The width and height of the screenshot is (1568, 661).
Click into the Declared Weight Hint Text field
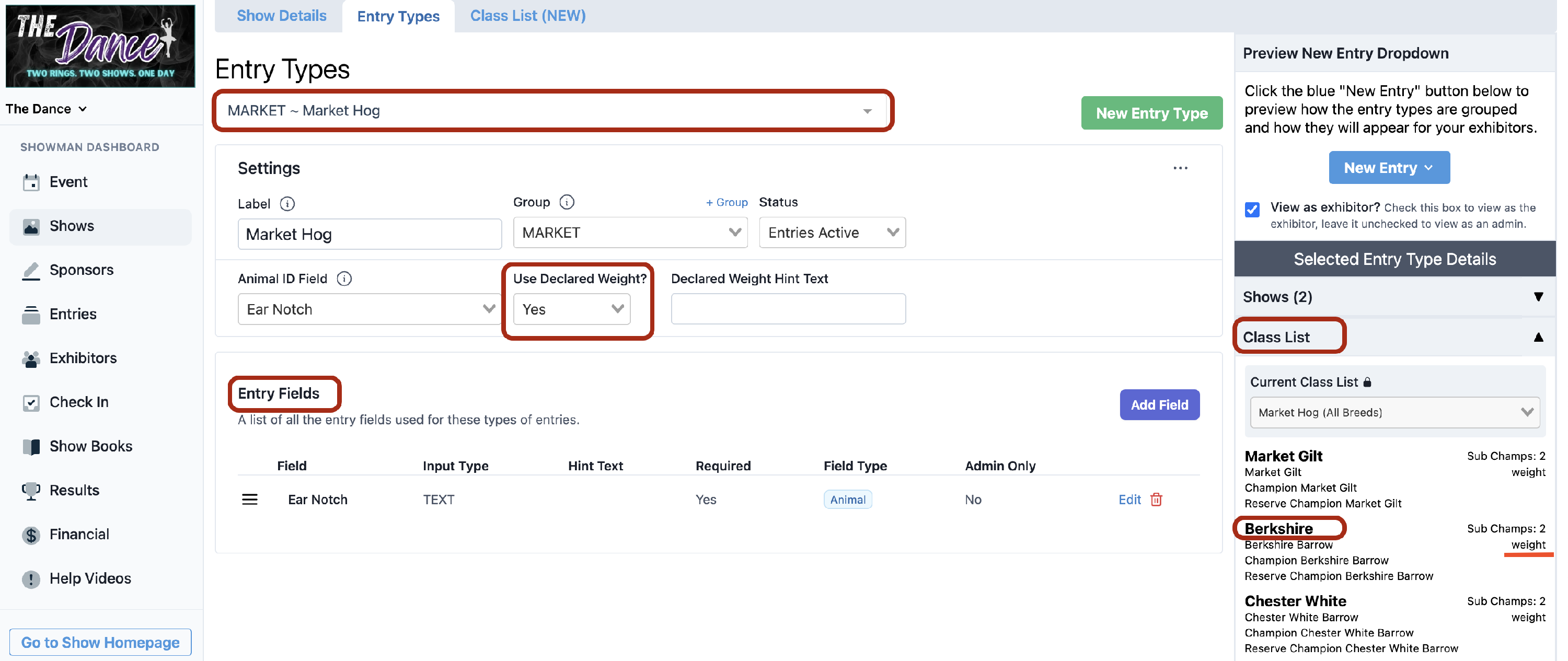(788, 309)
